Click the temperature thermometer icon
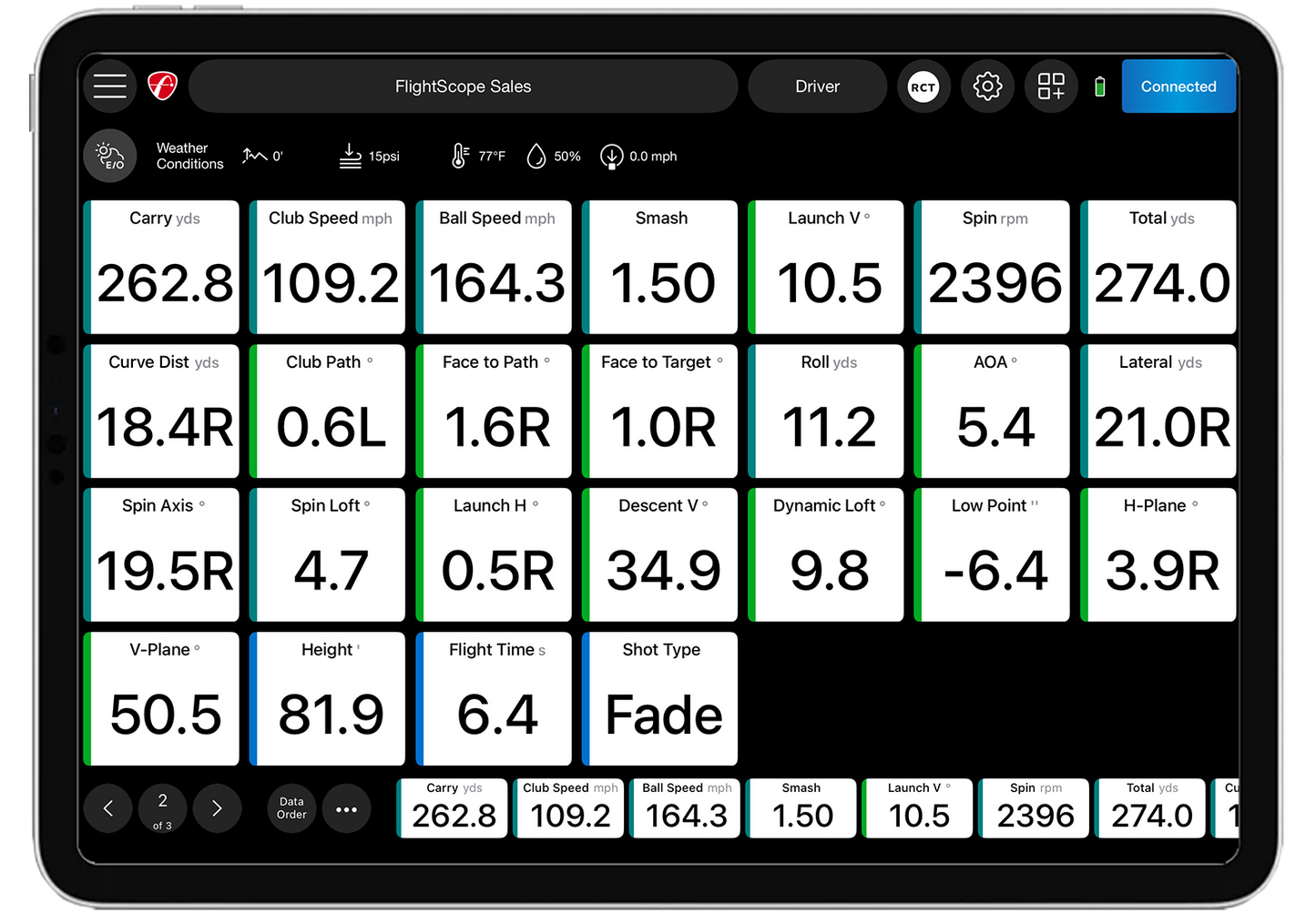 point(460,157)
